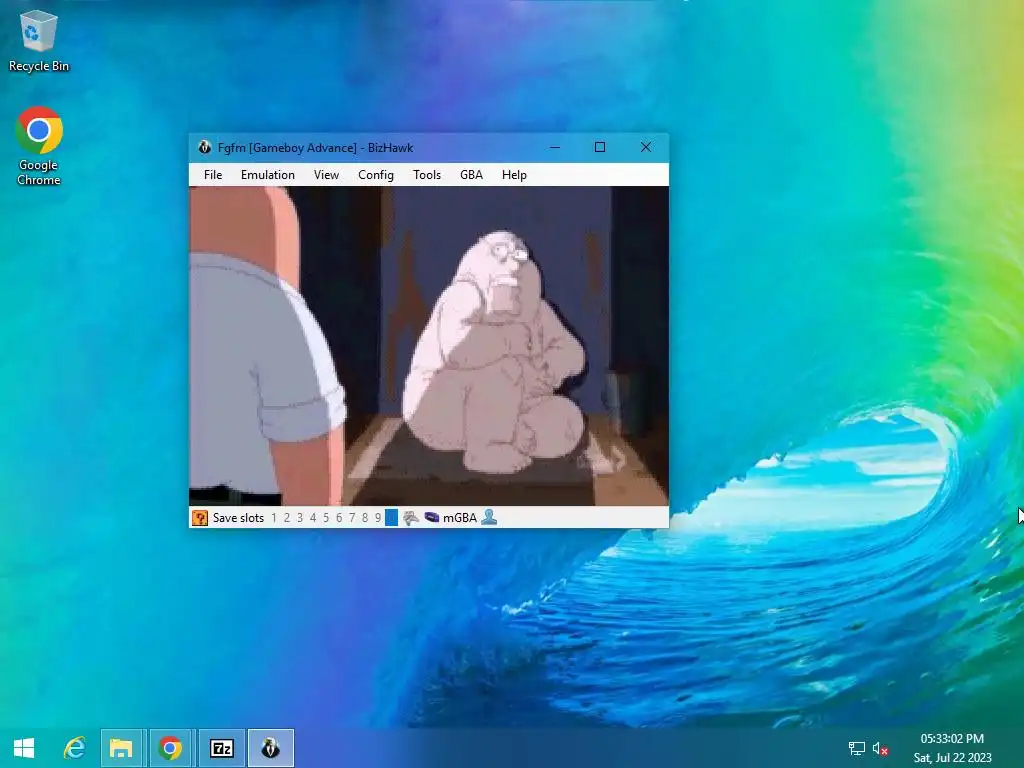Click the user profile icon in status bar
Viewport: 1024px width, 768px height.
click(x=489, y=518)
